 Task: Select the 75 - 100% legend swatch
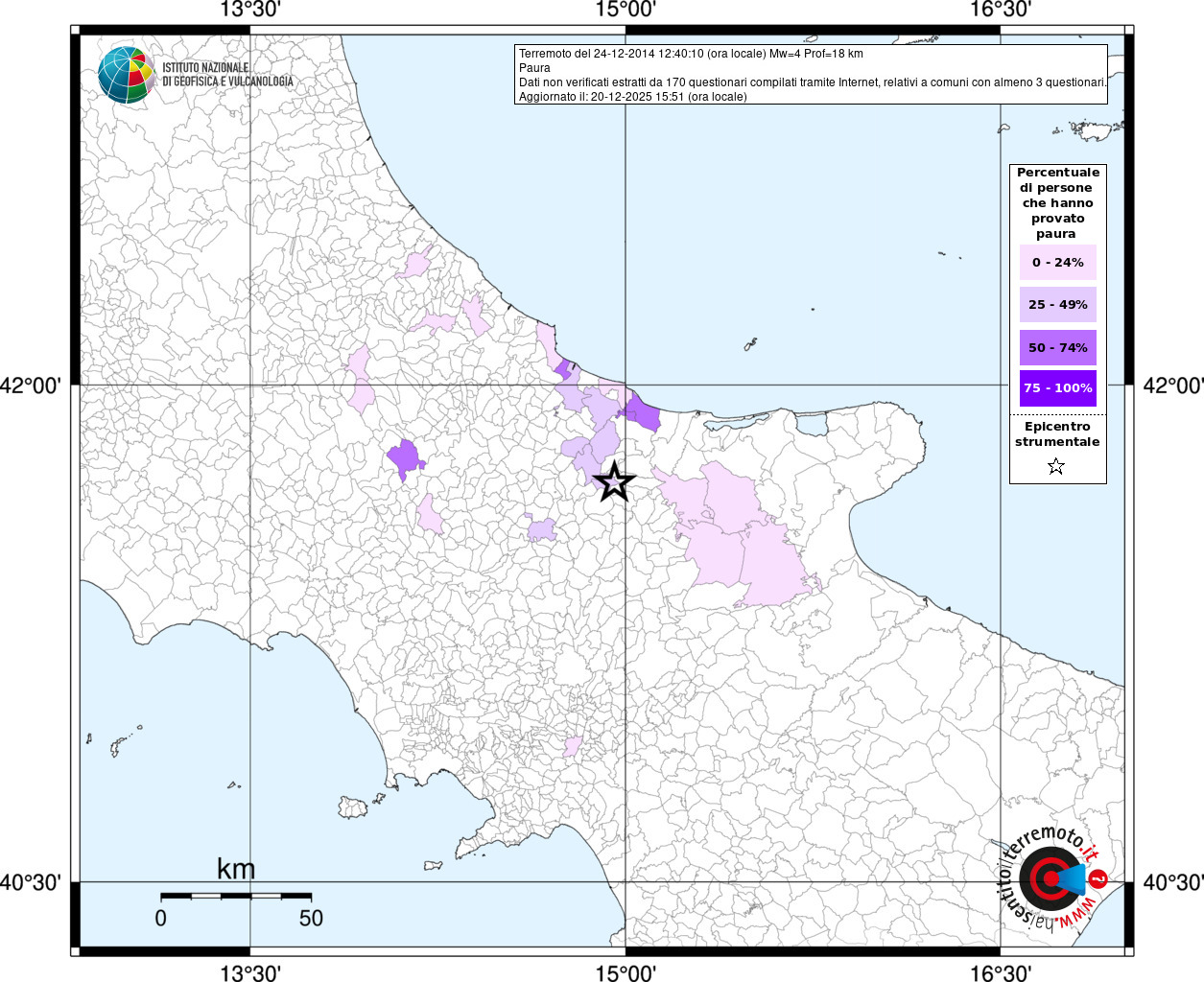1057,388
